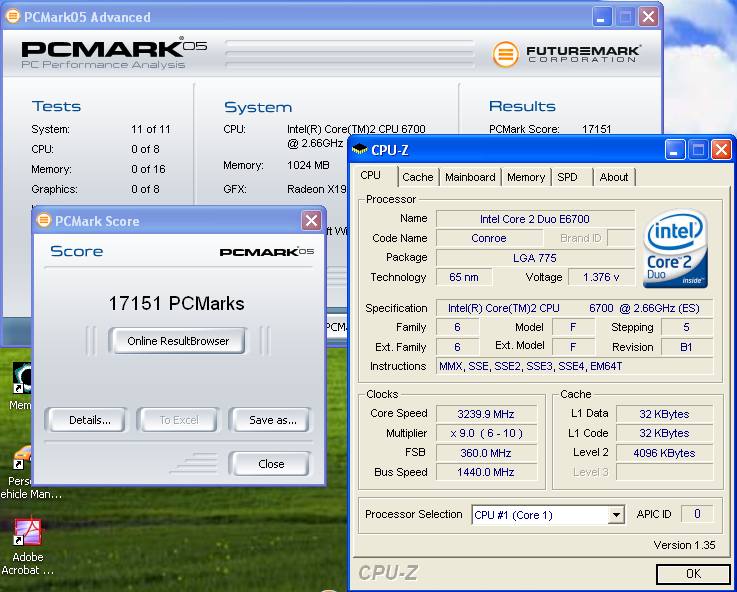Click the Stepping value 5
Image resolution: width=737 pixels, height=592 pixels.
tap(686, 327)
